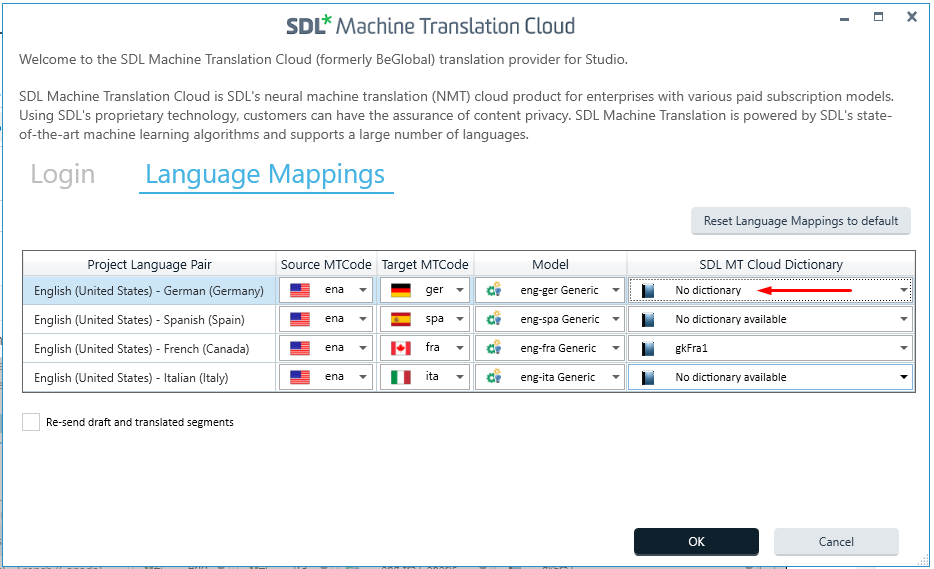This screenshot has height=569, width=934.
Task: Expand the eng-fra Generic model dropdown
Action: (x=616, y=348)
